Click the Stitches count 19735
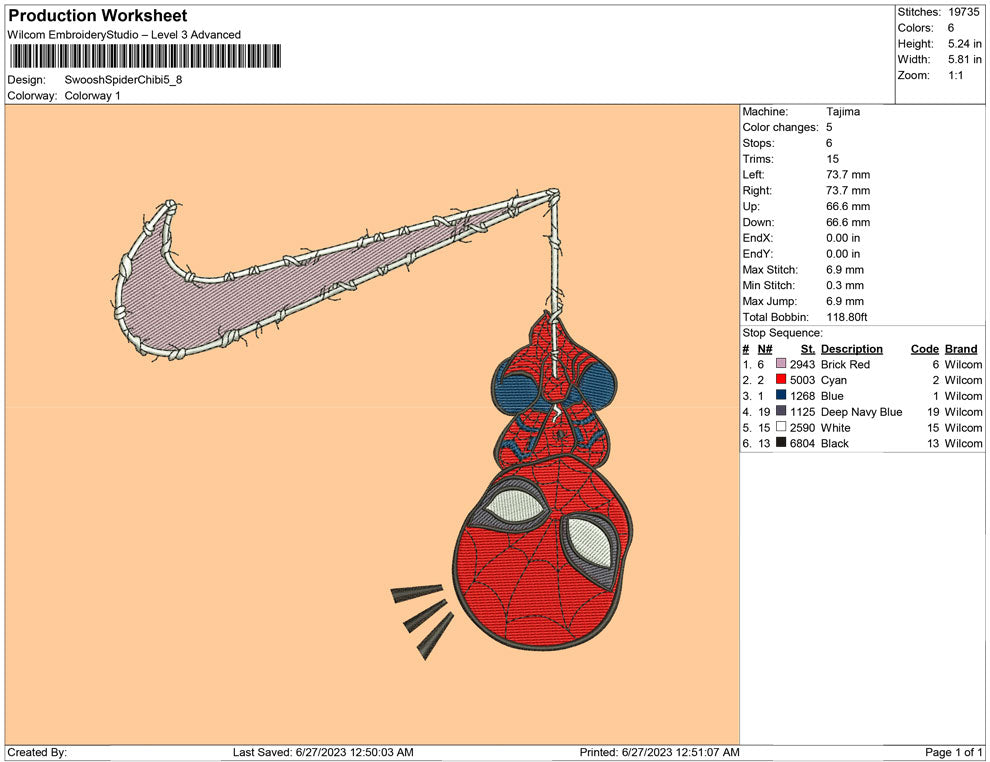 point(964,12)
